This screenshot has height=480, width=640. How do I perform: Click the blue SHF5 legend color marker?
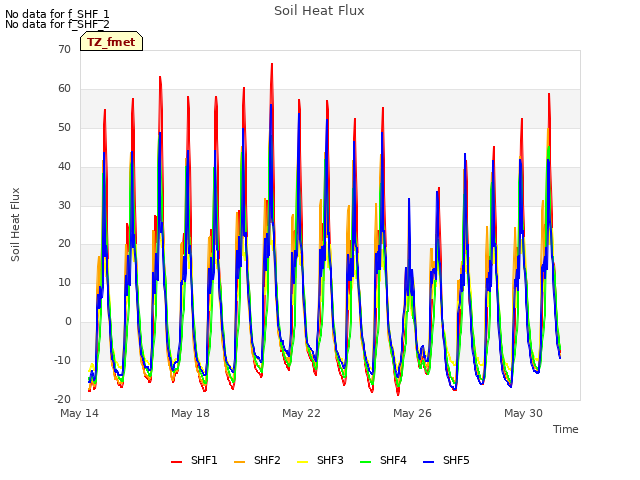click(x=429, y=462)
